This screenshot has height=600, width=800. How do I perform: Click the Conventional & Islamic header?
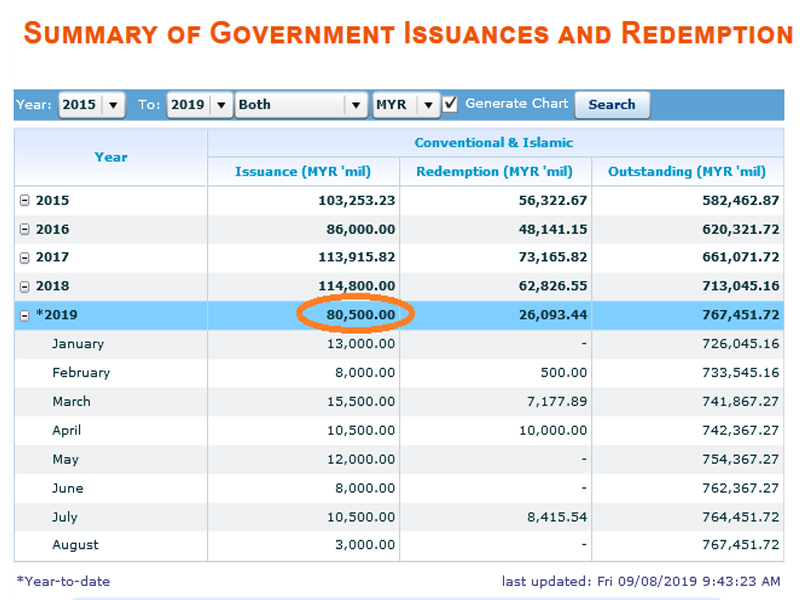[494, 143]
